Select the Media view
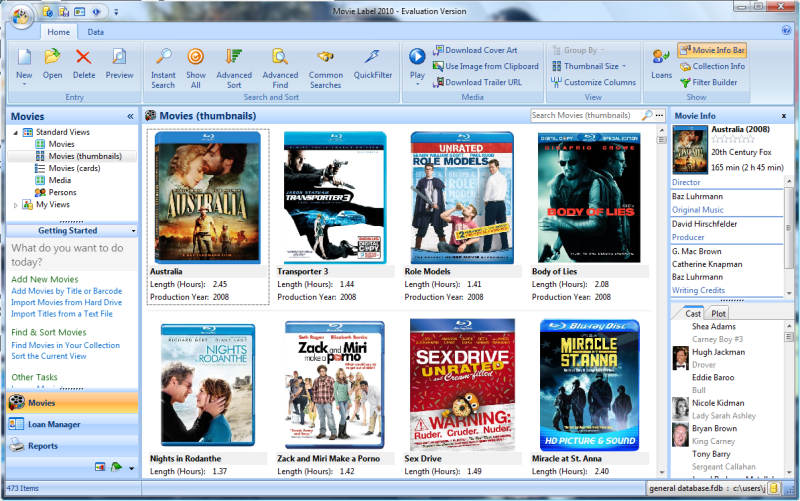Viewport: 800px width, 501px height. 59,180
